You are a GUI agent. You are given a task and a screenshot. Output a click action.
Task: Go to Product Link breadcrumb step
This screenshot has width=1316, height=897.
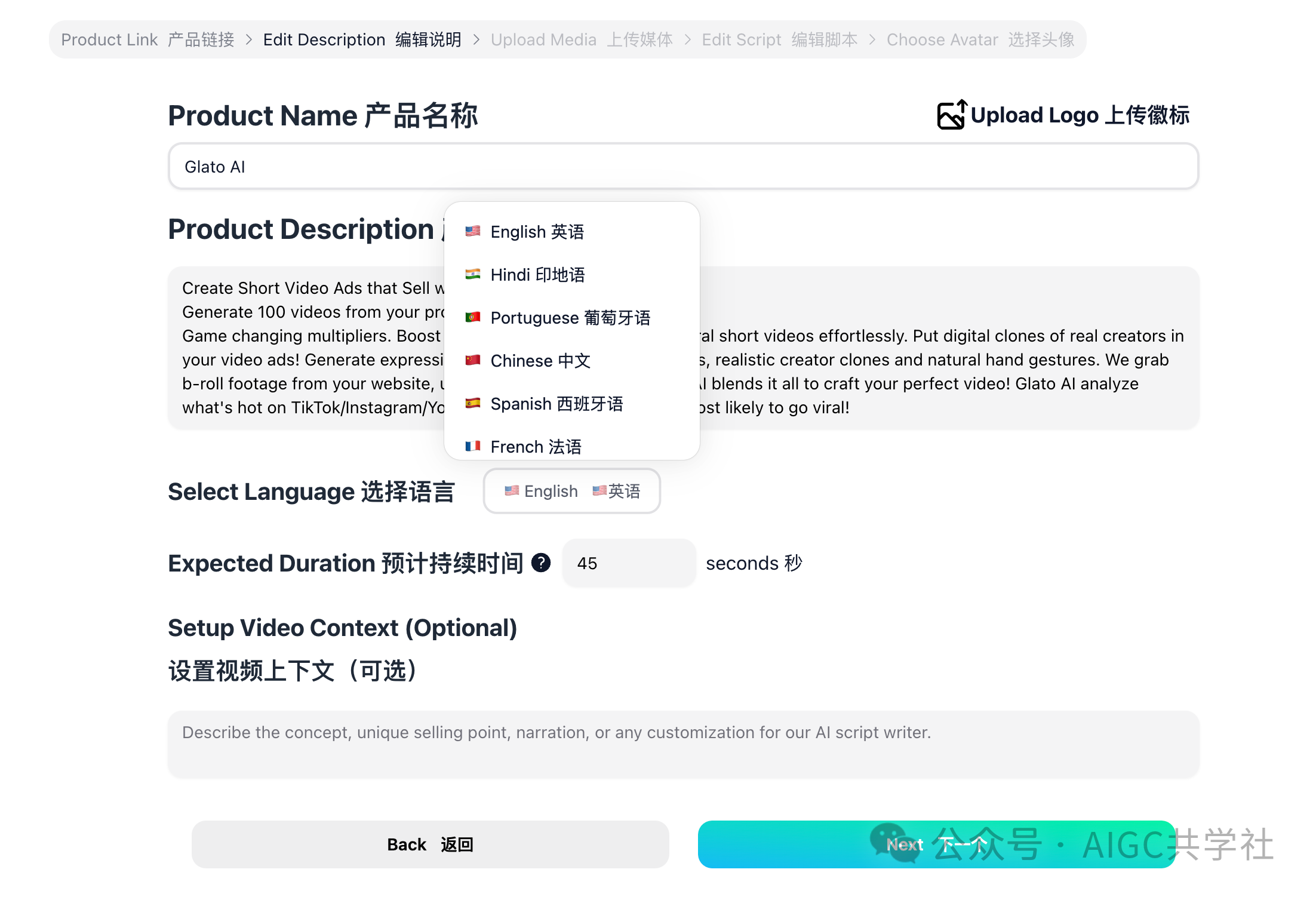147,39
